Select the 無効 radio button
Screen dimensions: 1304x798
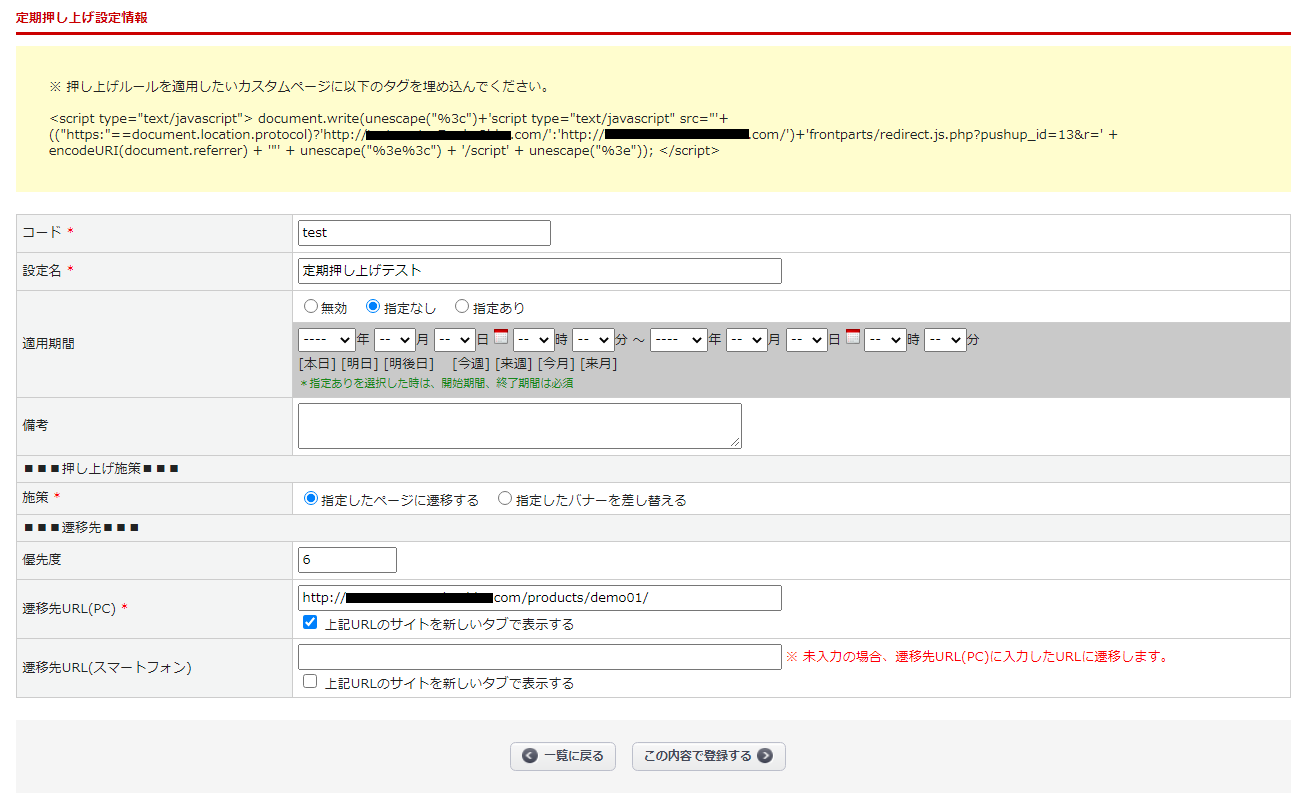[310, 307]
